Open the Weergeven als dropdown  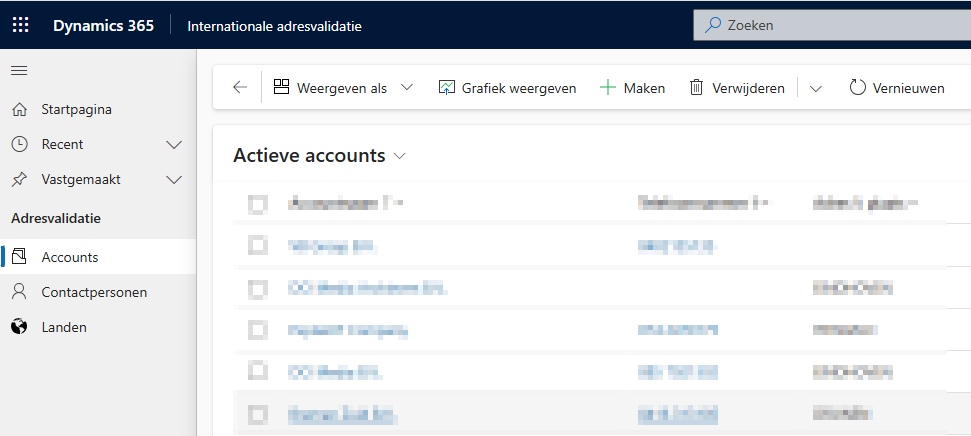[x=406, y=88]
